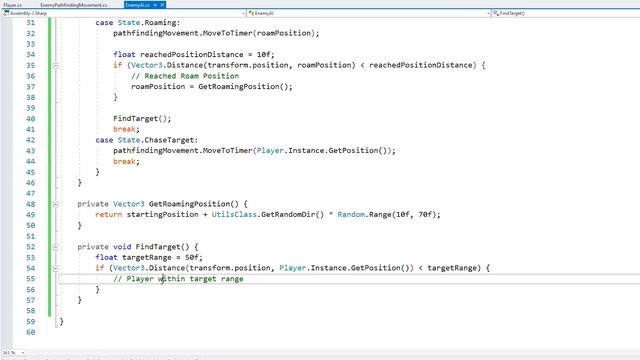Image resolution: width=640 pixels, height=360 pixels.
Task: Open the Assembly-CSharp project dropdown
Action: click(x=244, y=13)
